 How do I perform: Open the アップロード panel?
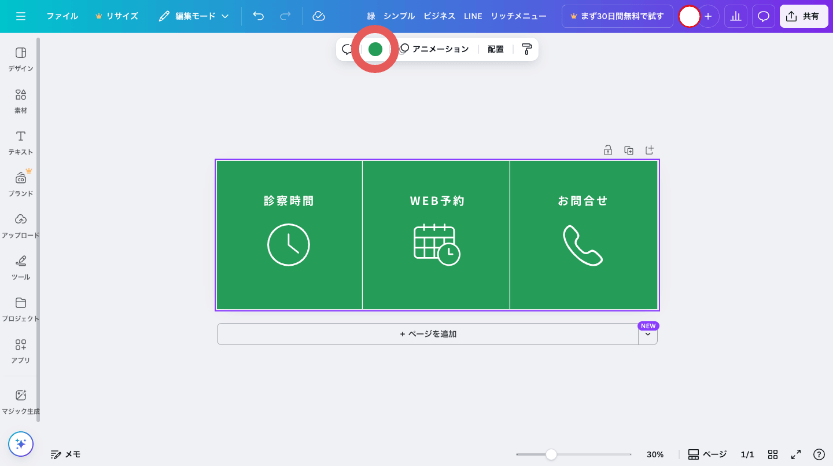coord(20,225)
